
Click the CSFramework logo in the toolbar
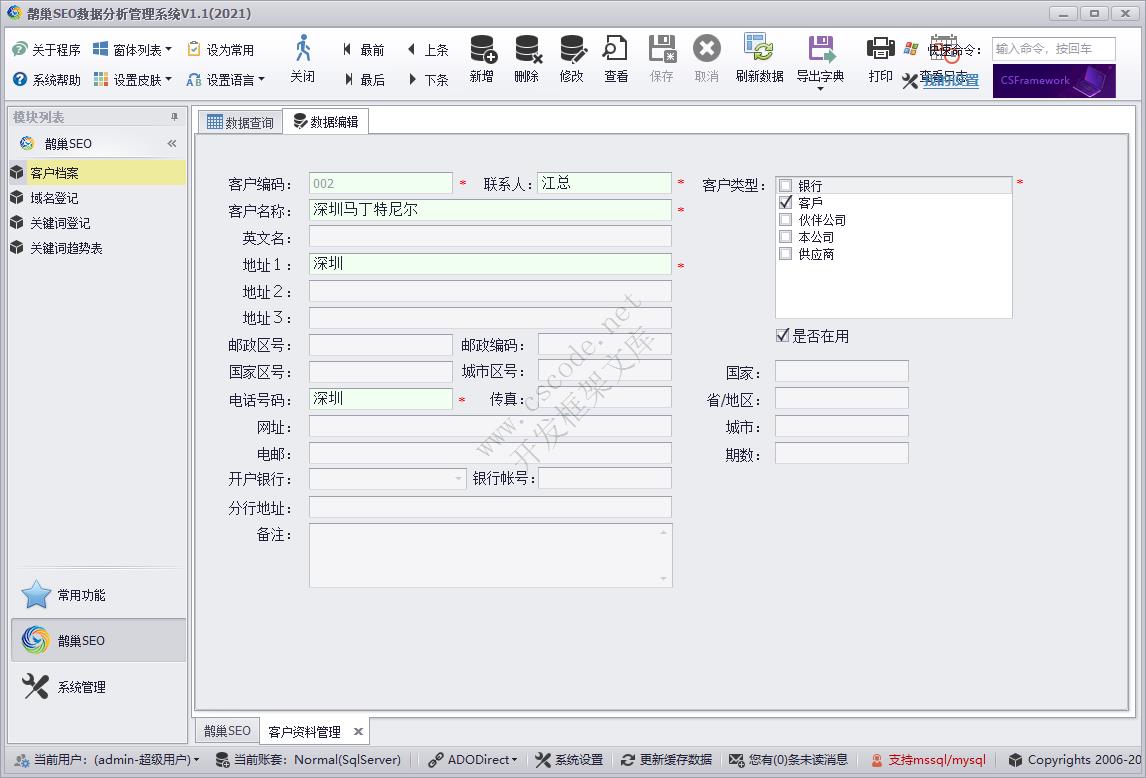click(x=1053, y=80)
